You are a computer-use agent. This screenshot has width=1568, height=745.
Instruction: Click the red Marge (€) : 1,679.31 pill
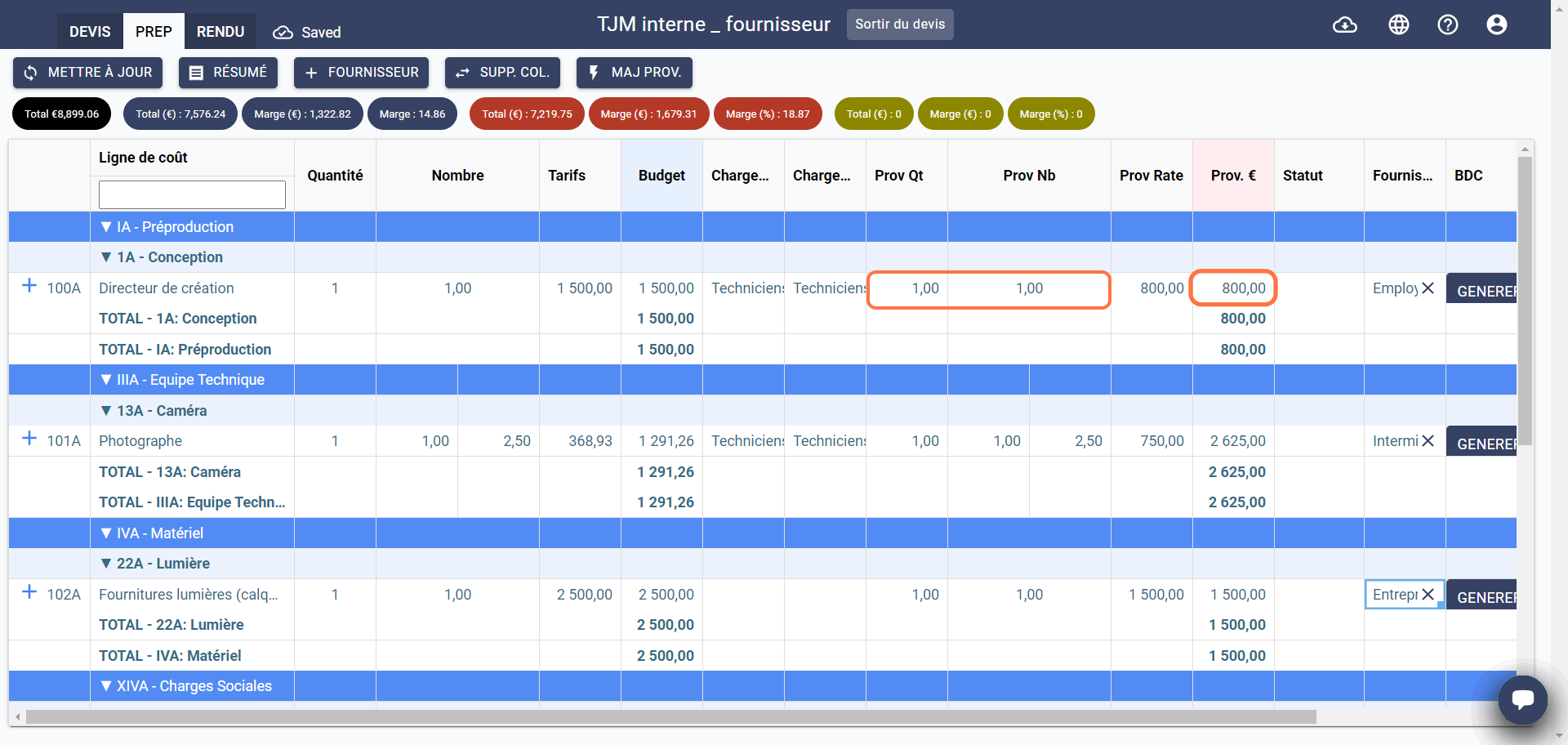pyautogui.click(x=649, y=114)
